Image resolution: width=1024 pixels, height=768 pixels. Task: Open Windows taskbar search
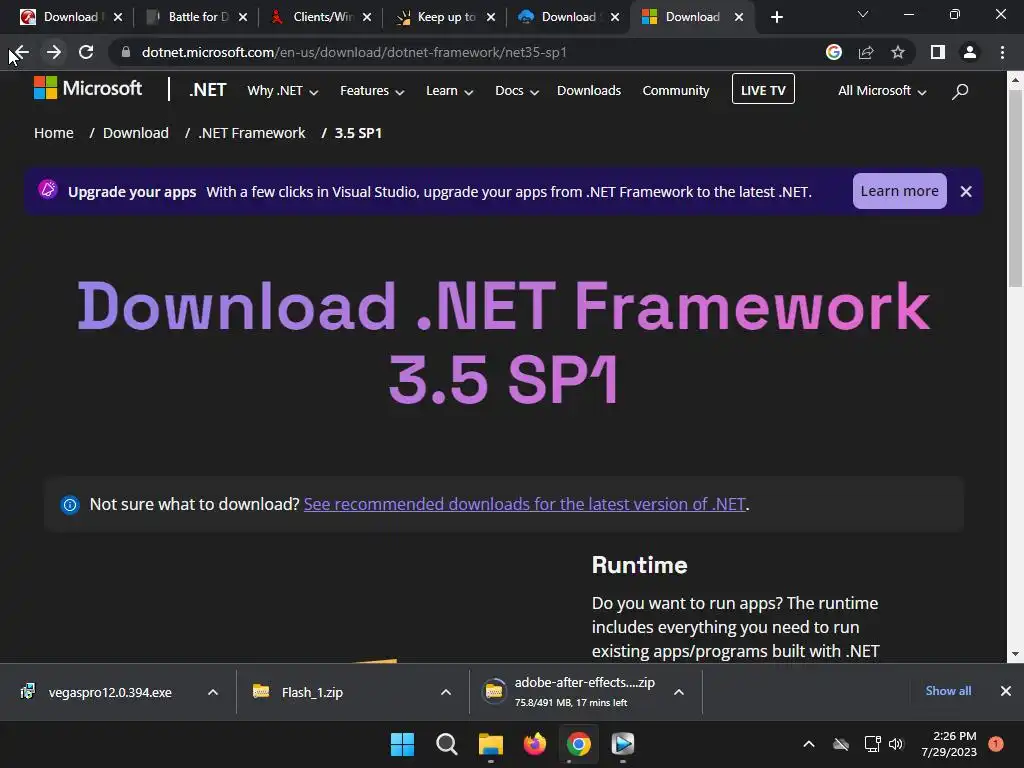[x=447, y=744]
